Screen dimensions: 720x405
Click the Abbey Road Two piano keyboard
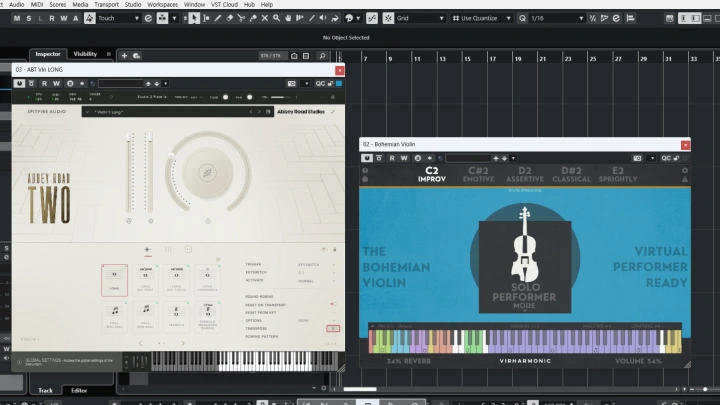244,361
